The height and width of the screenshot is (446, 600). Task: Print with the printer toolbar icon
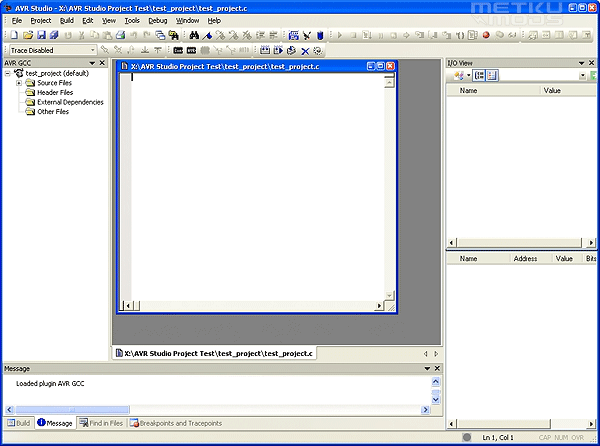click(x=121, y=35)
